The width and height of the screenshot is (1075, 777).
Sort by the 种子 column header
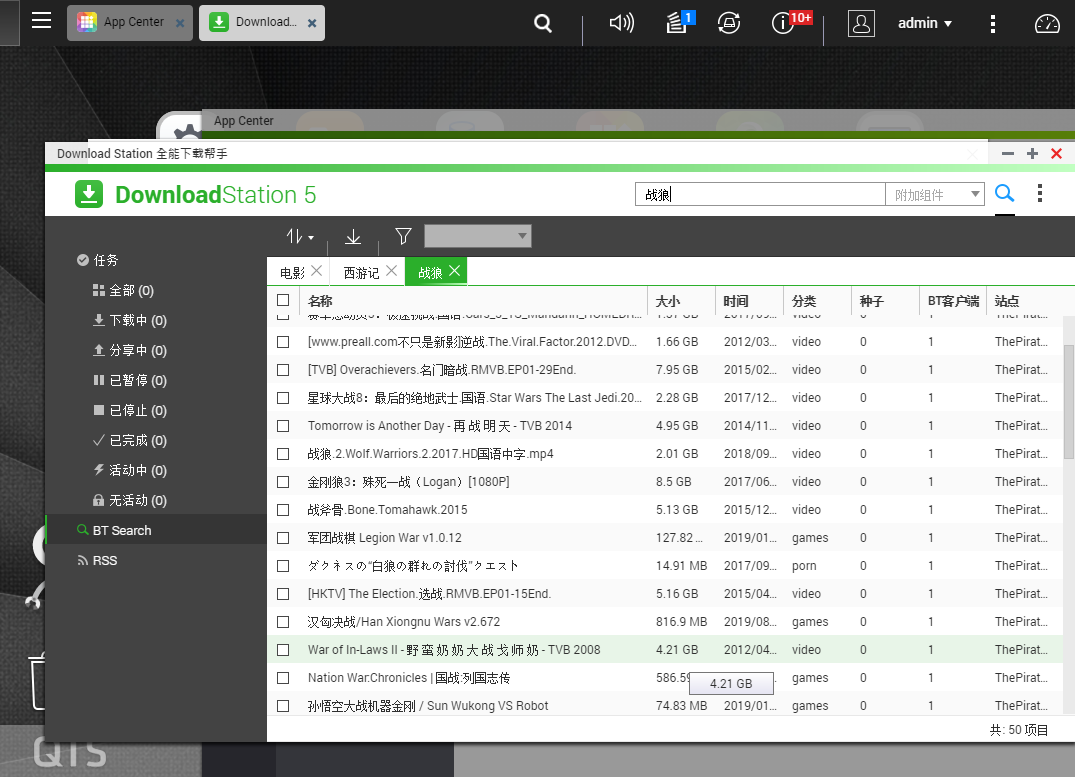885,300
